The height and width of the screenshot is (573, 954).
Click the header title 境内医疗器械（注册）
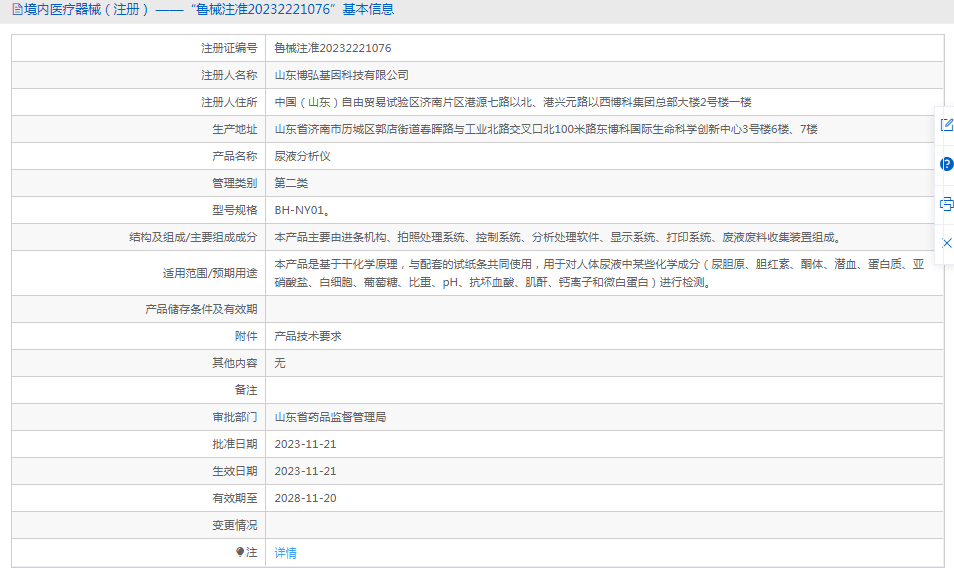(x=86, y=9)
